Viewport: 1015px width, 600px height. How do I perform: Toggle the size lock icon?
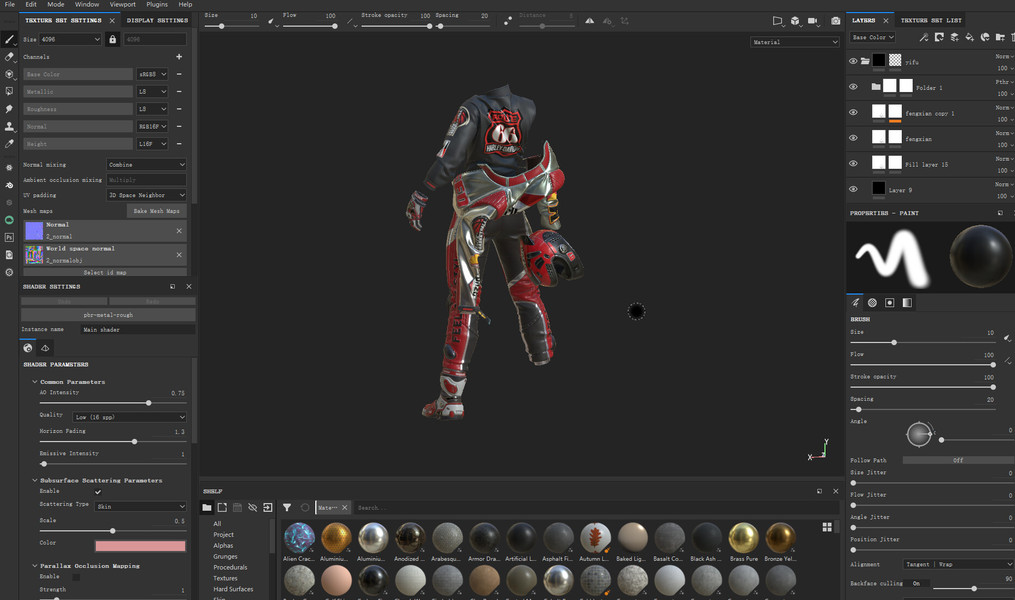pyautogui.click(x=112, y=39)
